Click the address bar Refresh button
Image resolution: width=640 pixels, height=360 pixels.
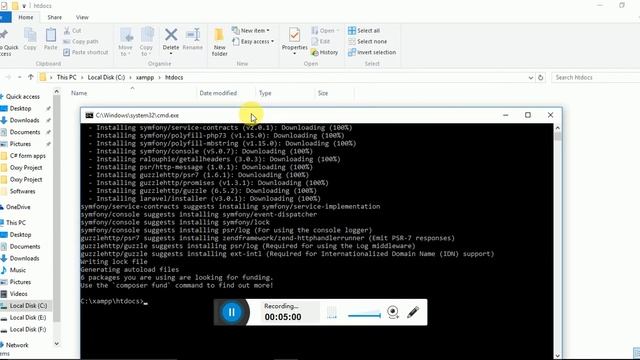540,78
